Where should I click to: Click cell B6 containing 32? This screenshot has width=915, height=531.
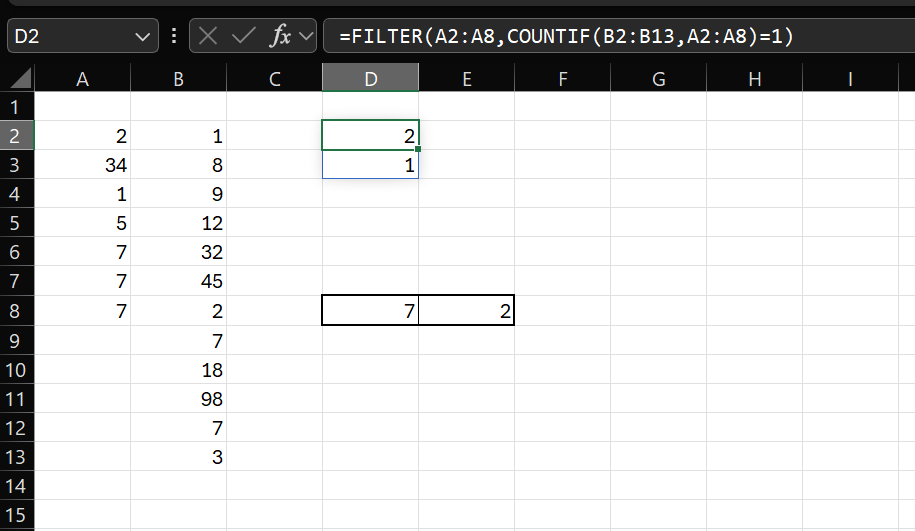179,252
